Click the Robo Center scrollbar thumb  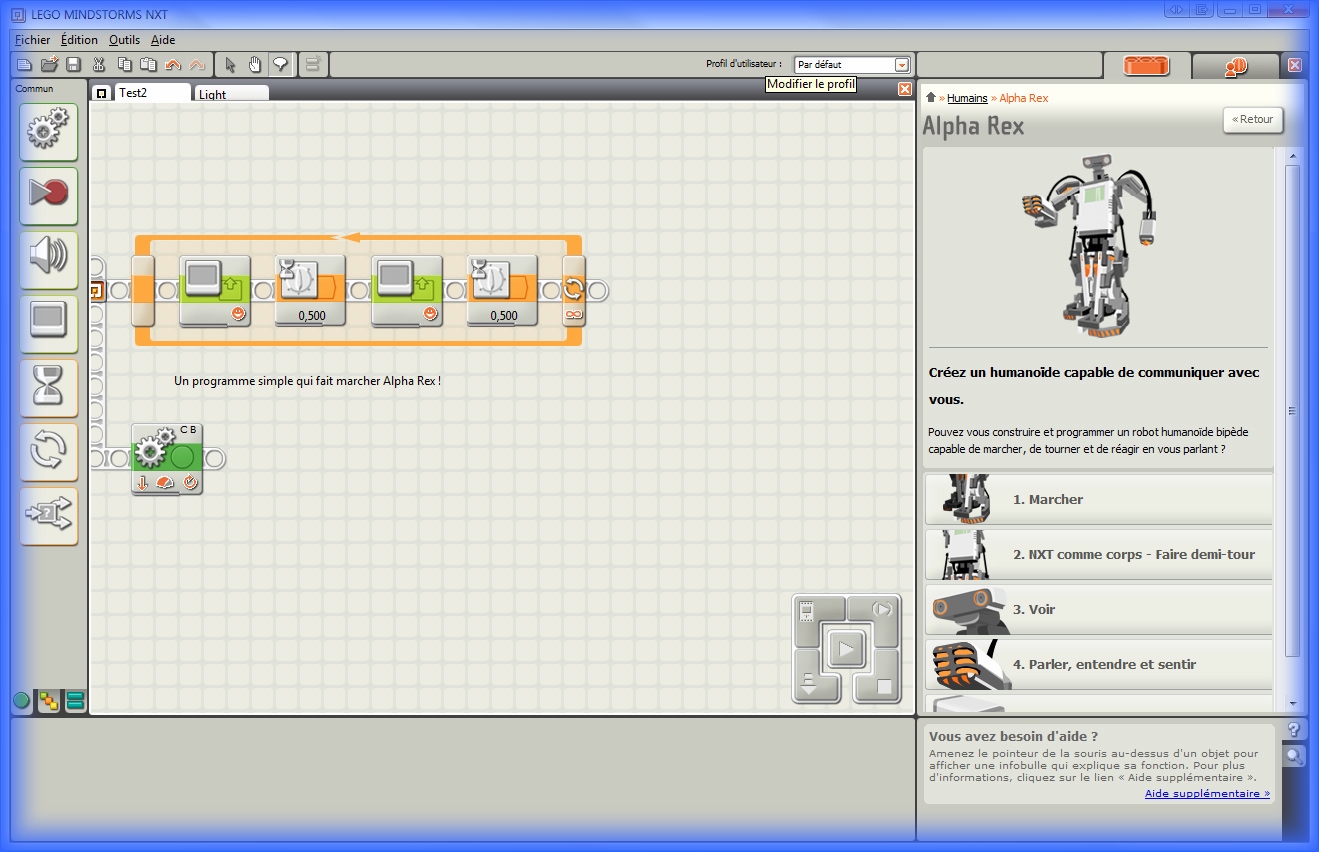[x=1292, y=411]
